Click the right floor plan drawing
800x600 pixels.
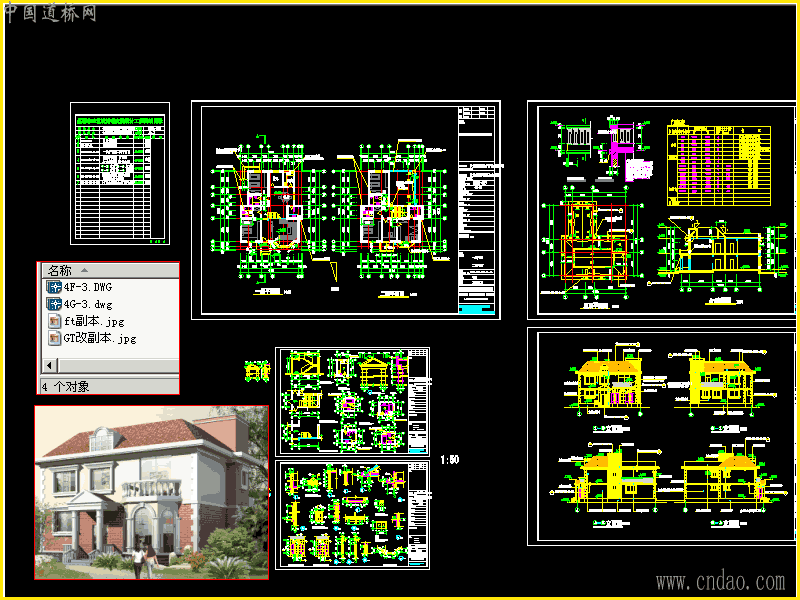(390, 214)
